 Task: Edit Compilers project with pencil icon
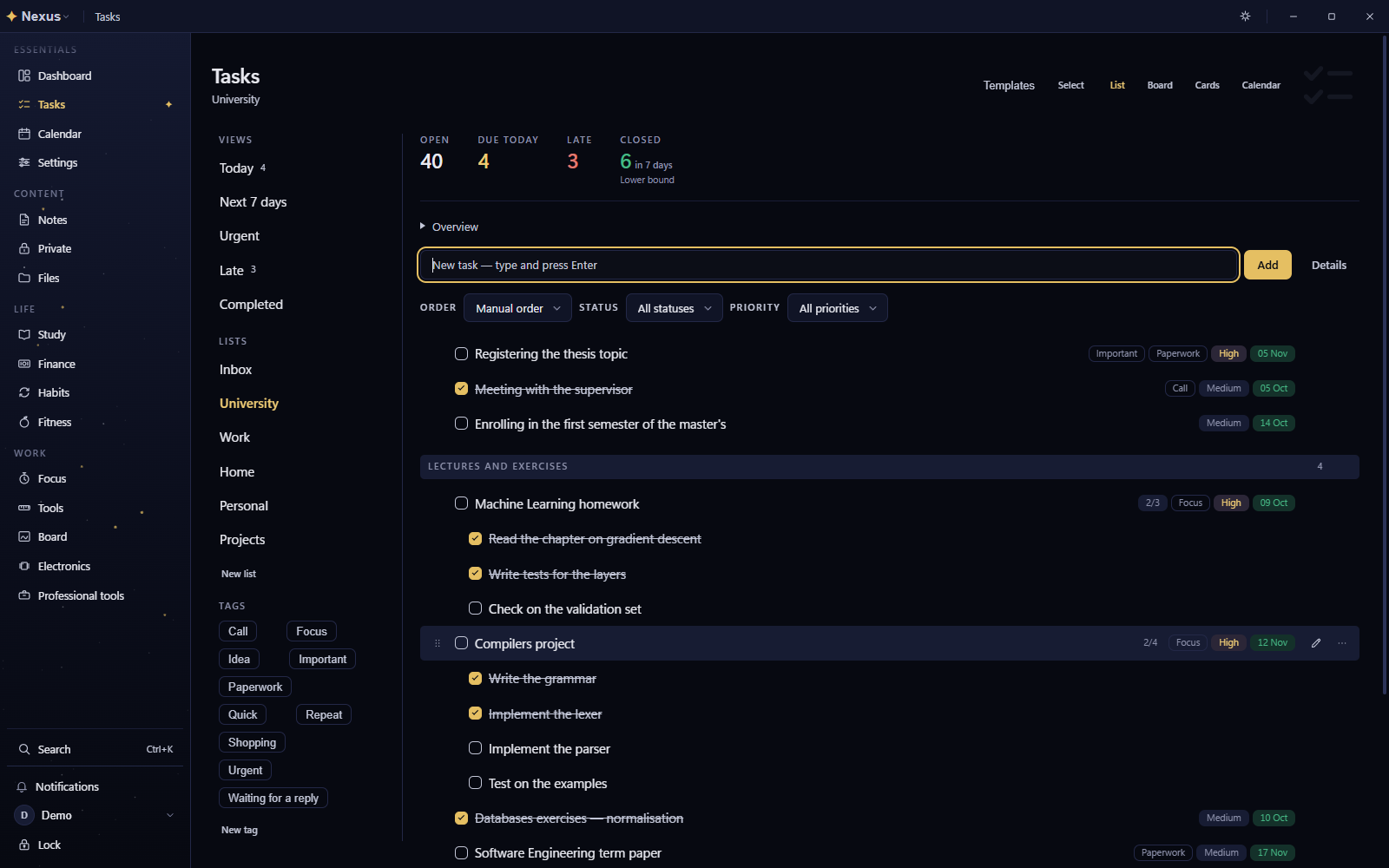tap(1316, 643)
